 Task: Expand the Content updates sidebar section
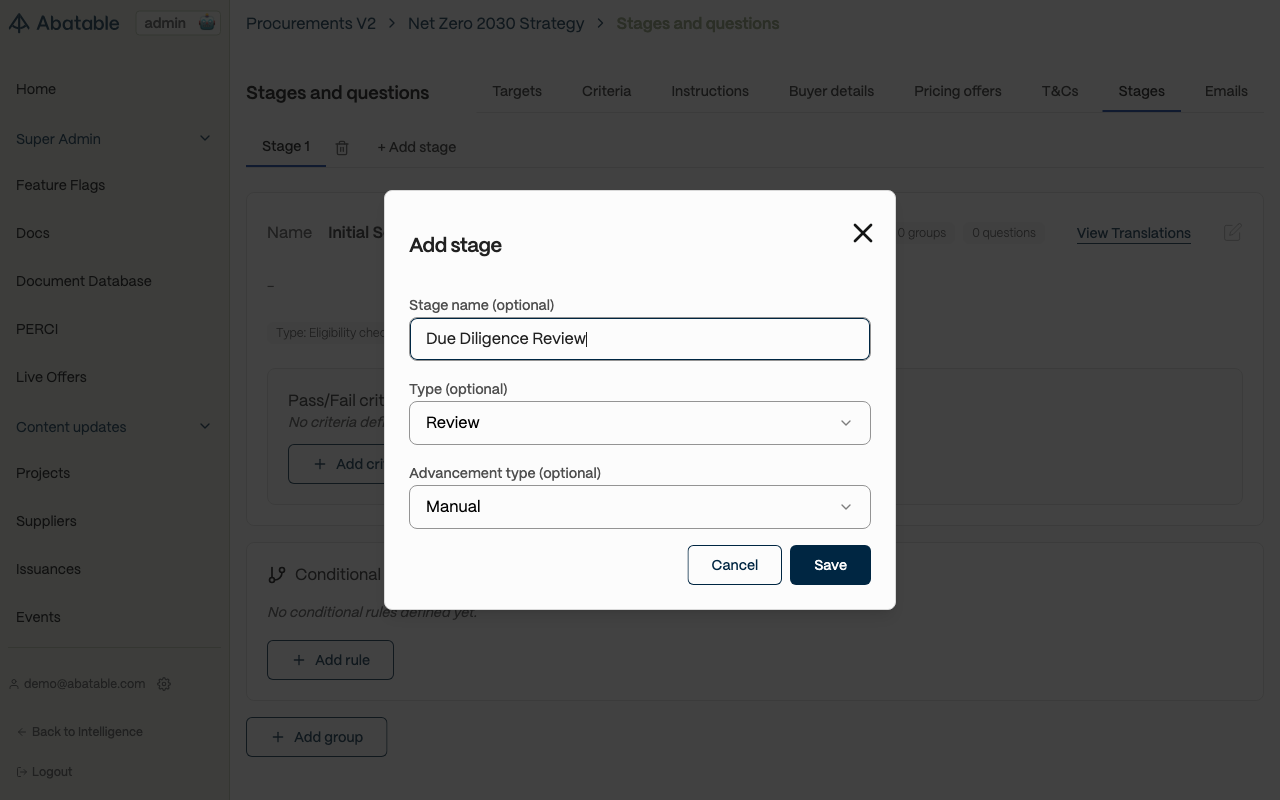[205, 427]
